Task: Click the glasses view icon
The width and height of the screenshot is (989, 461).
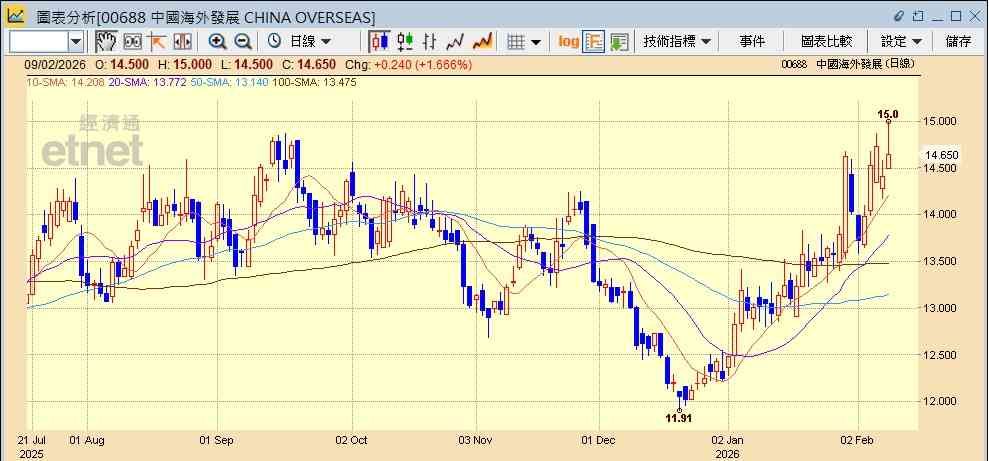Action: 132,42
